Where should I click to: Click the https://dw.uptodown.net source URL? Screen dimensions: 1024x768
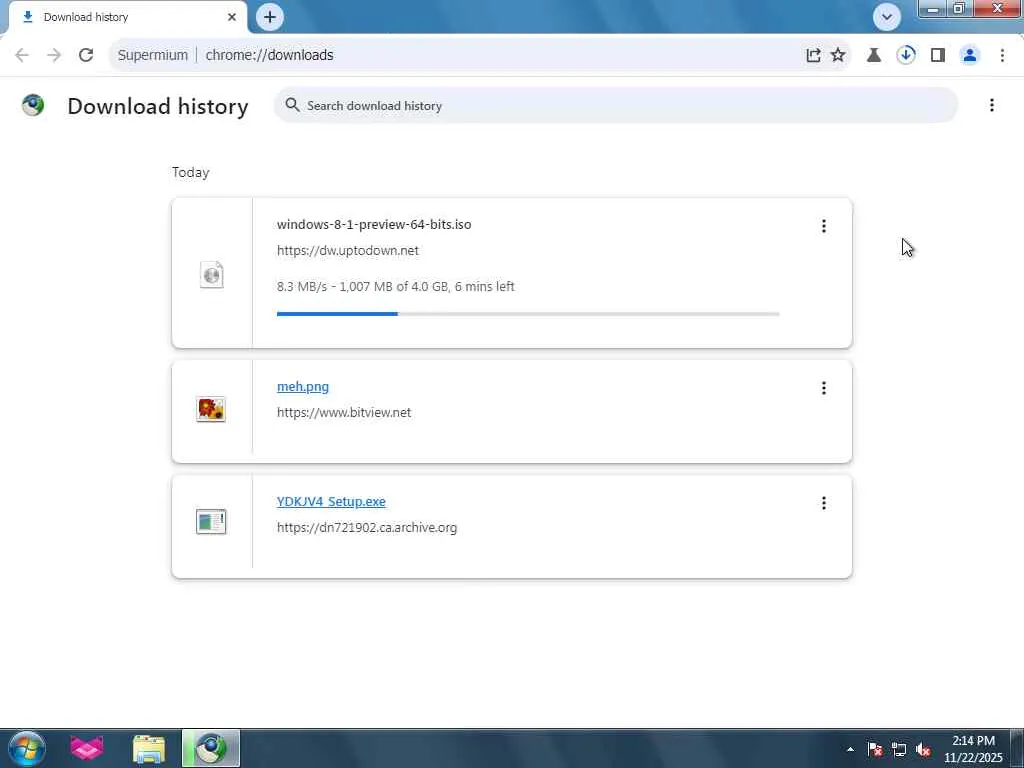click(347, 250)
